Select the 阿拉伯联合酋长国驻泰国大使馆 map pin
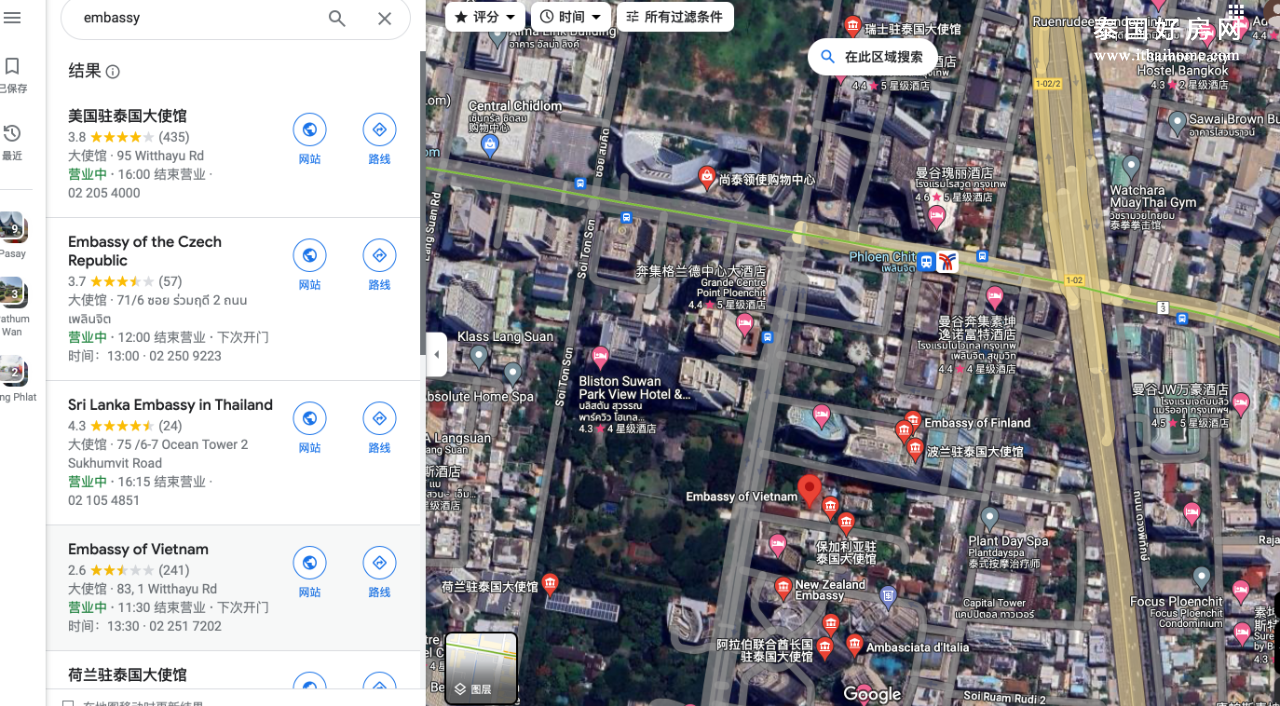Image resolution: width=1280 pixels, height=706 pixels. (x=824, y=647)
